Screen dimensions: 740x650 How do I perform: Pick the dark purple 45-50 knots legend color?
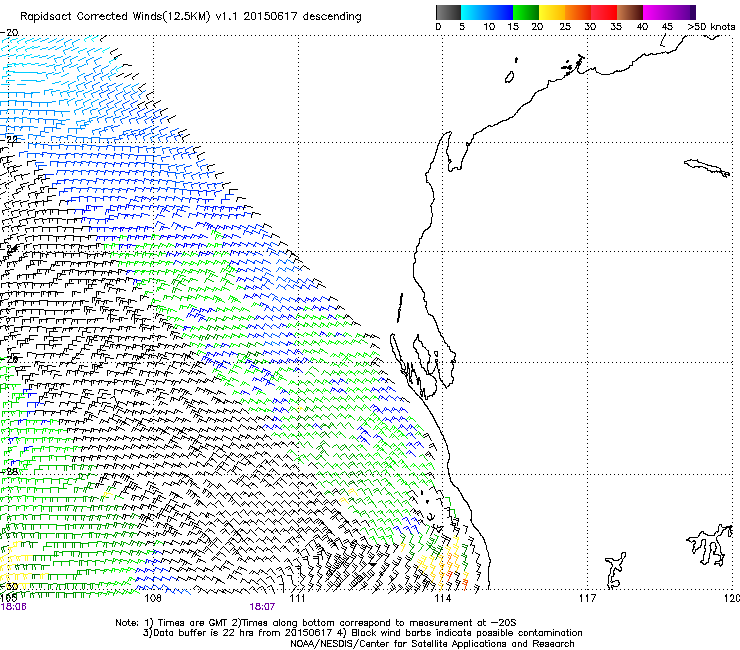tap(682, 12)
